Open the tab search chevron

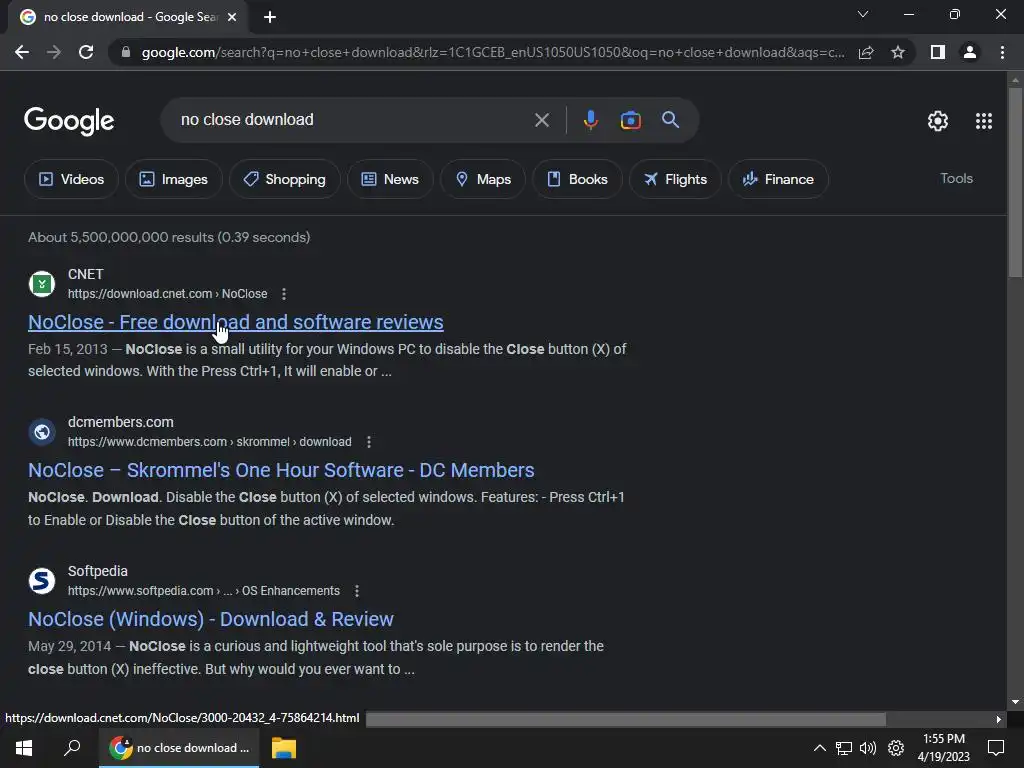click(863, 14)
